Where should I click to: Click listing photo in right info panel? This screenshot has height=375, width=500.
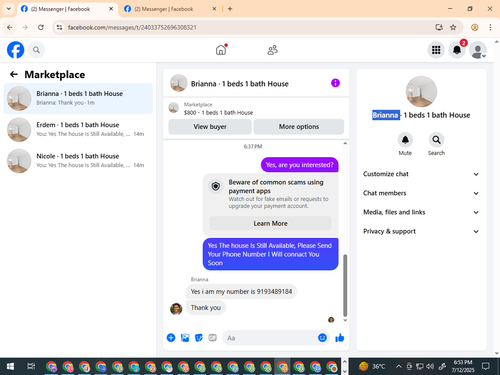421,92
